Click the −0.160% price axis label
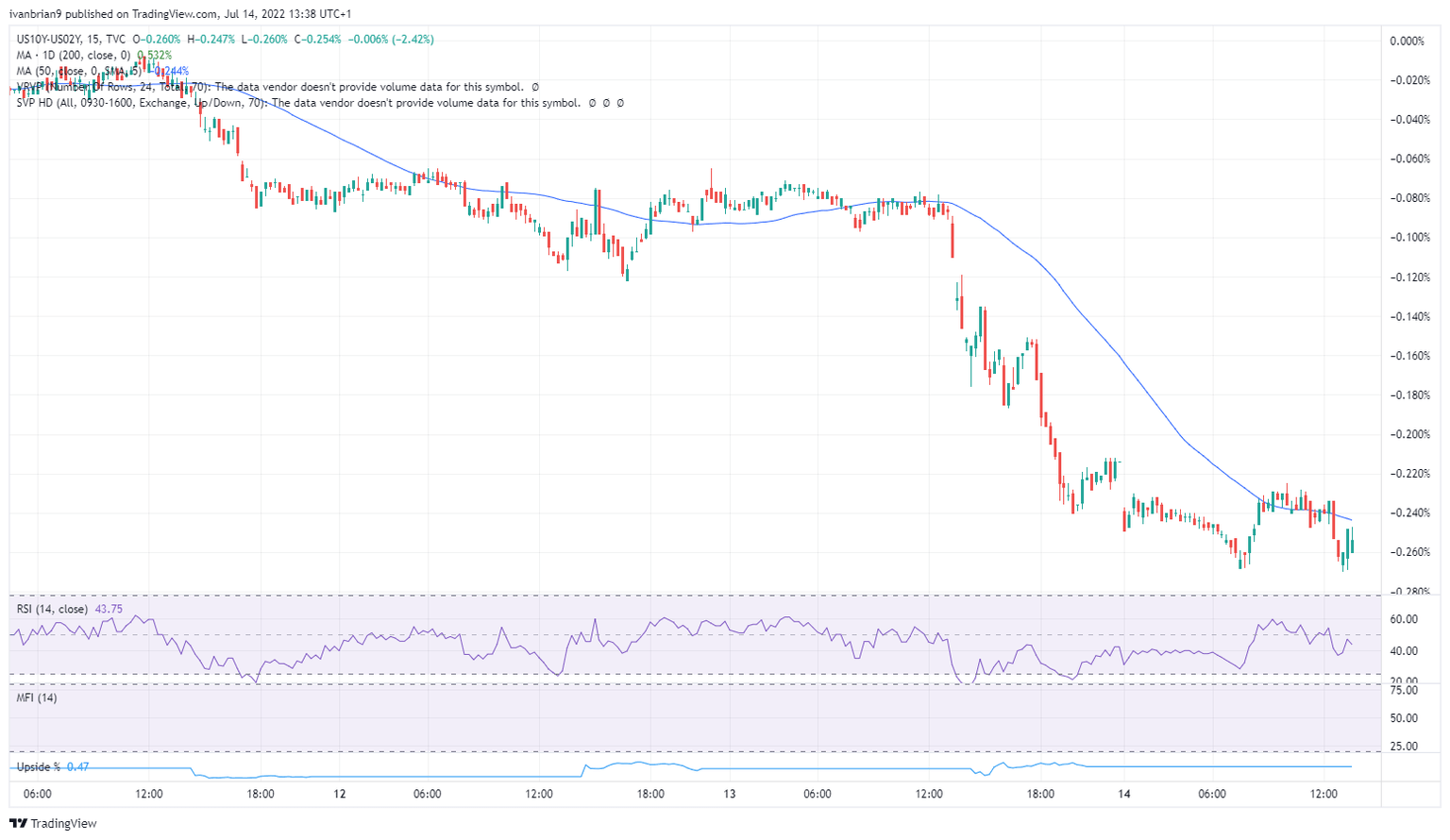The image size is (1450, 840). [1409, 356]
